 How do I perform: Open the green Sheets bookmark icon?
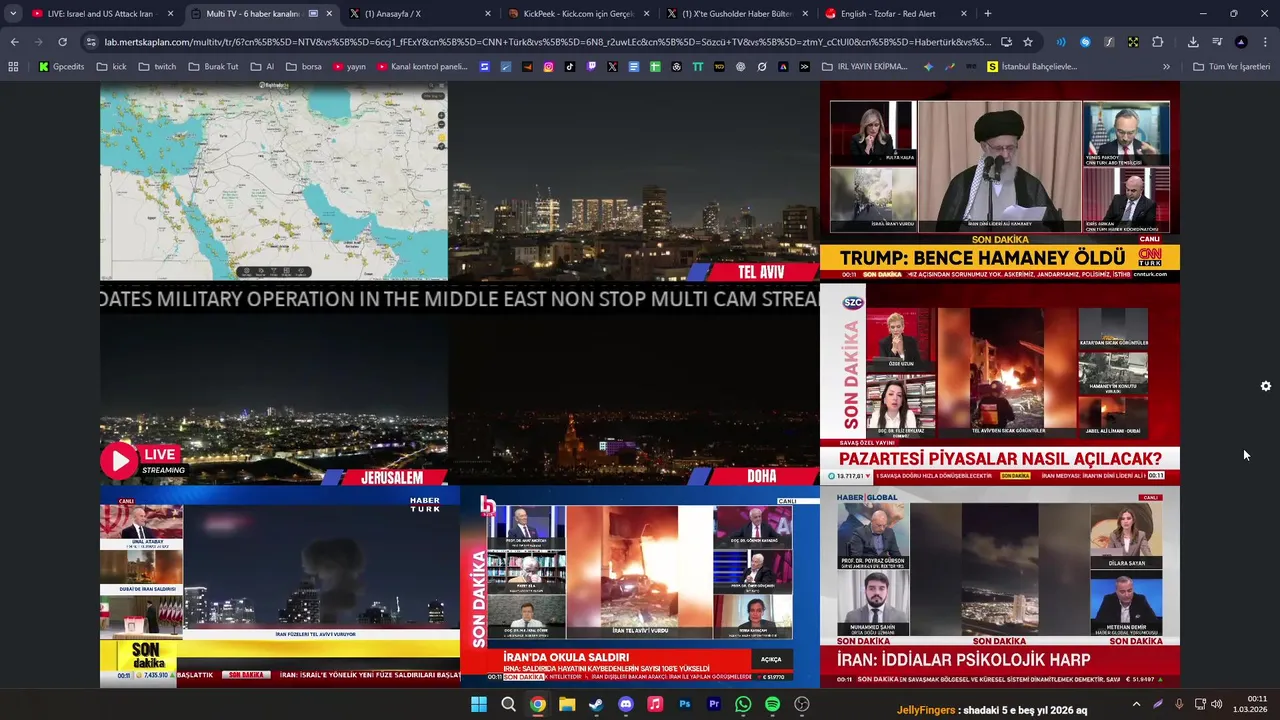(655, 67)
